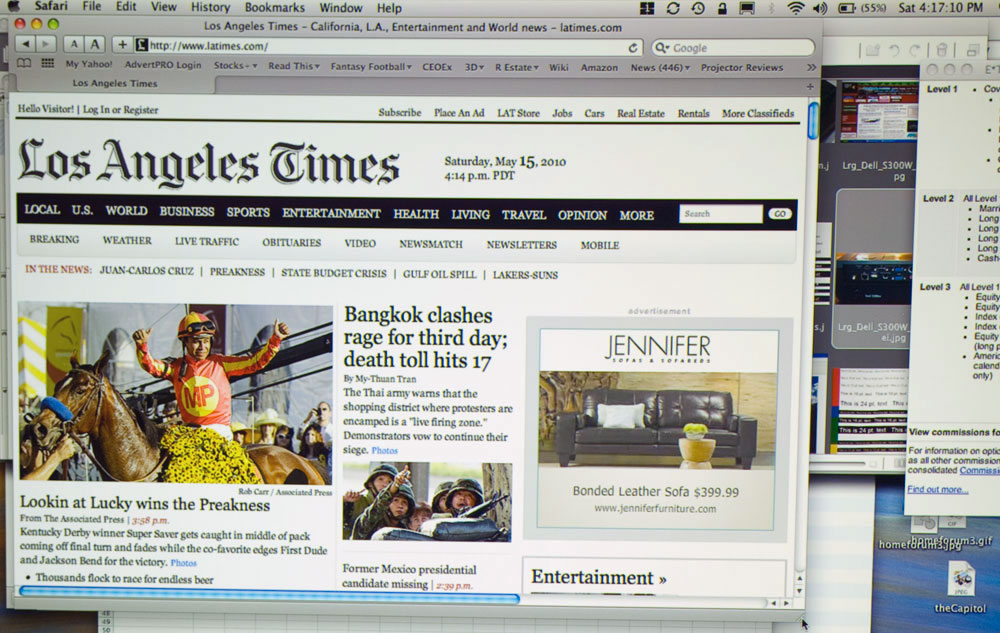Image resolution: width=1000 pixels, height=633 pixels.
Task: Open the LIVE TRAFFIC link
Action: pos(207,242)
